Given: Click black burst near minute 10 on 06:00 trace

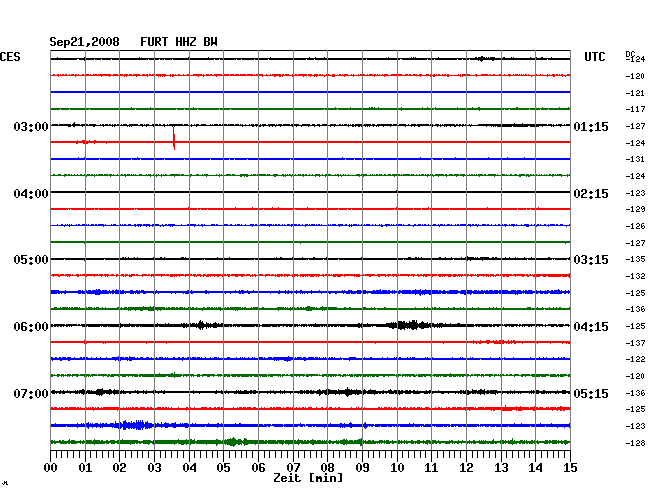Looking at the screenshot, I should [x=408, y=325].
